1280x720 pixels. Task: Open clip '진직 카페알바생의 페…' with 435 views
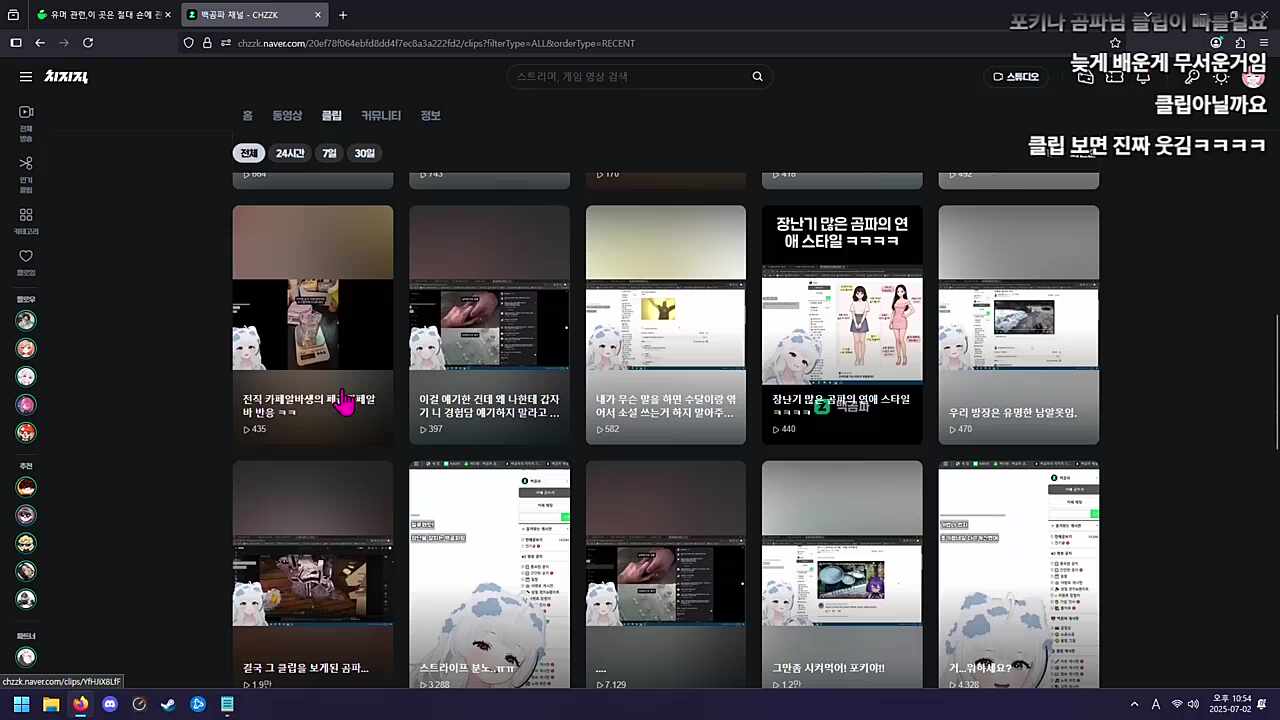[313, 325]
